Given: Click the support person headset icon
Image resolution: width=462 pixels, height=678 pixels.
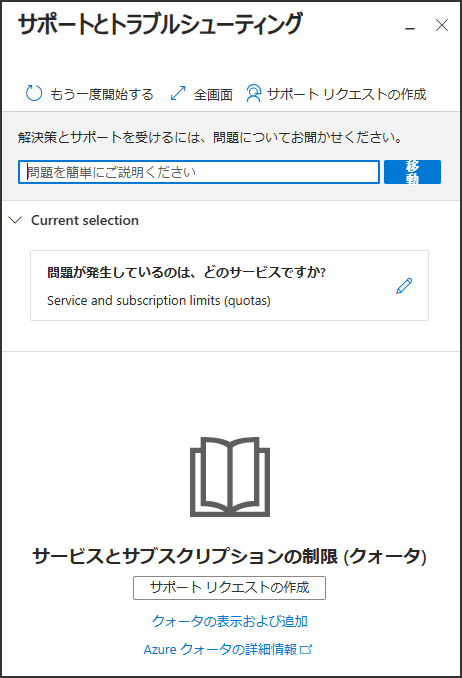Looking at the screenshot, I should [x=253, y=93].
